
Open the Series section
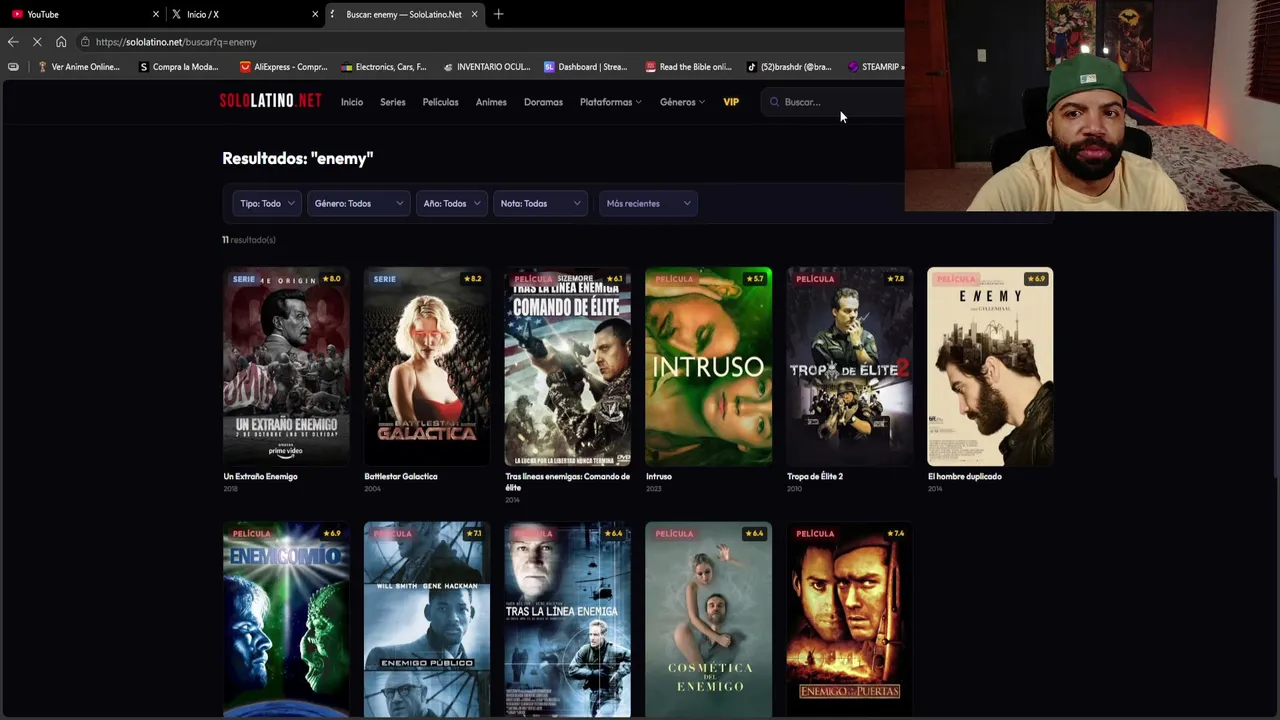coord(393,102)
